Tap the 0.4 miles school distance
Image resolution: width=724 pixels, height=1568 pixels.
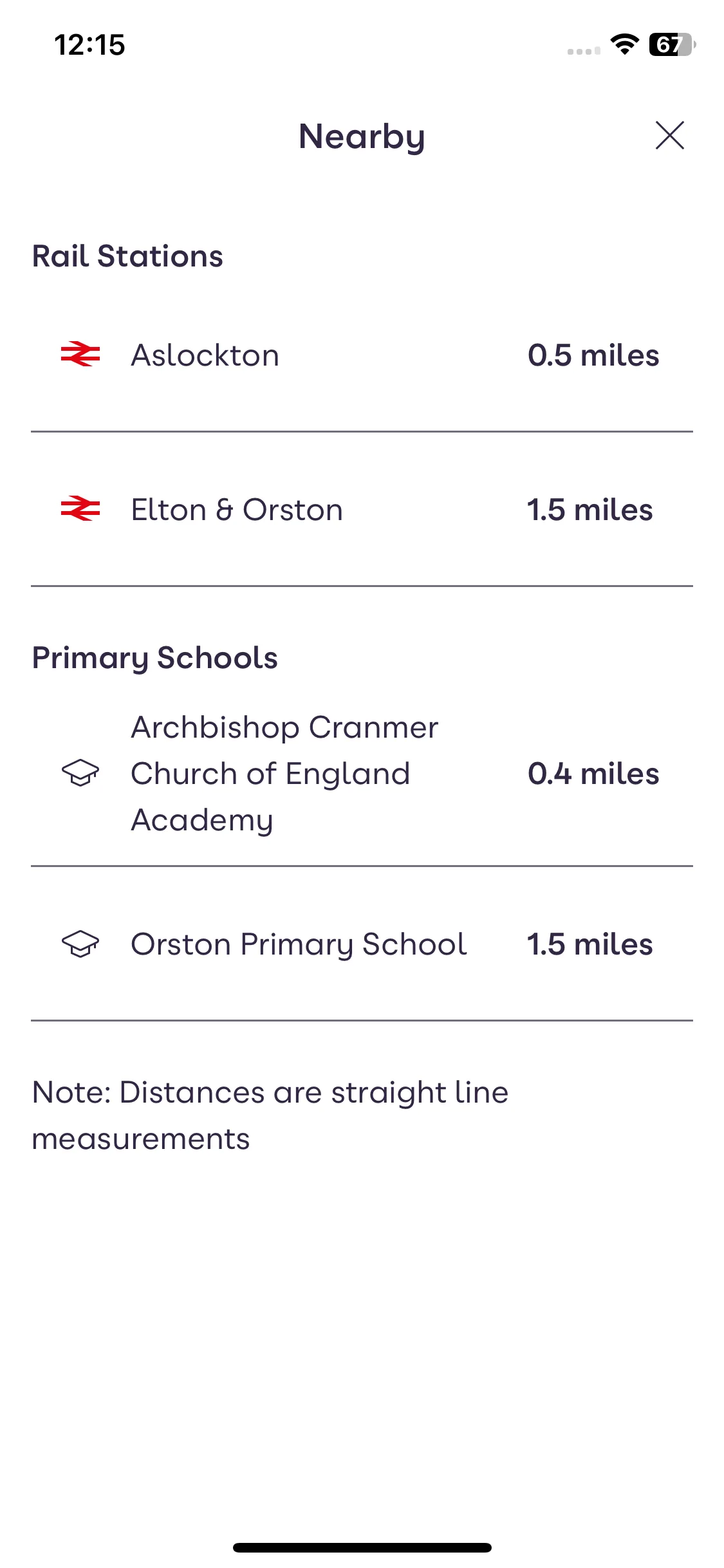tap(593, 774)
